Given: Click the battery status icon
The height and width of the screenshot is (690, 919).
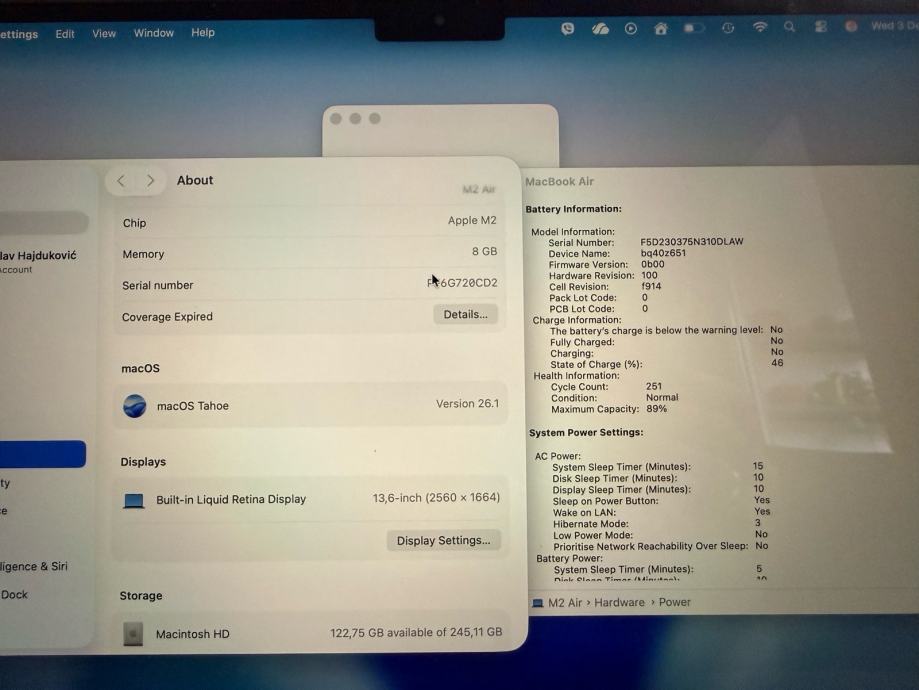Looking at the screenshot, I should (x=693, y=28).
